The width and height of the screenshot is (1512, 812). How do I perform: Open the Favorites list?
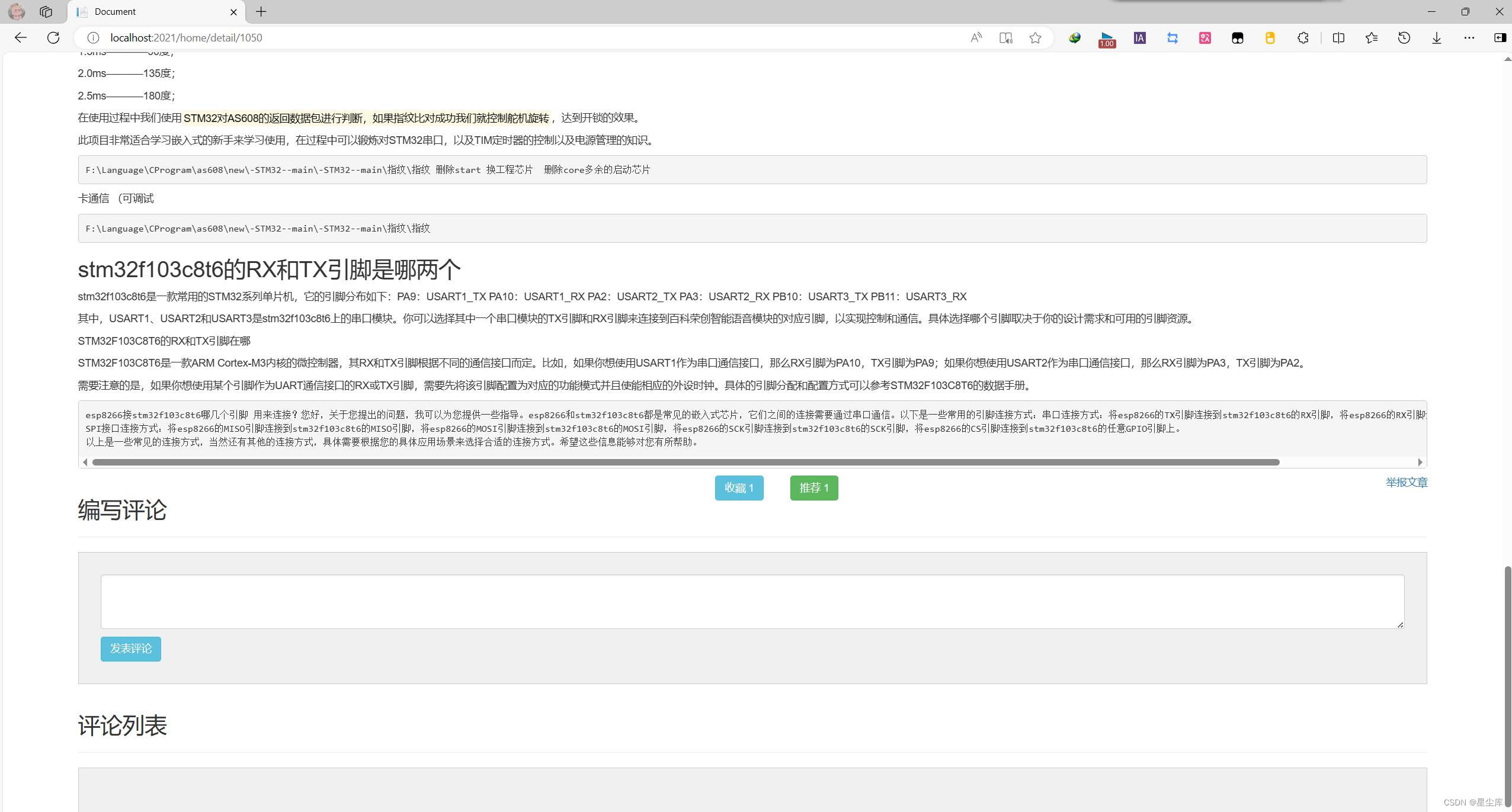1371,38
